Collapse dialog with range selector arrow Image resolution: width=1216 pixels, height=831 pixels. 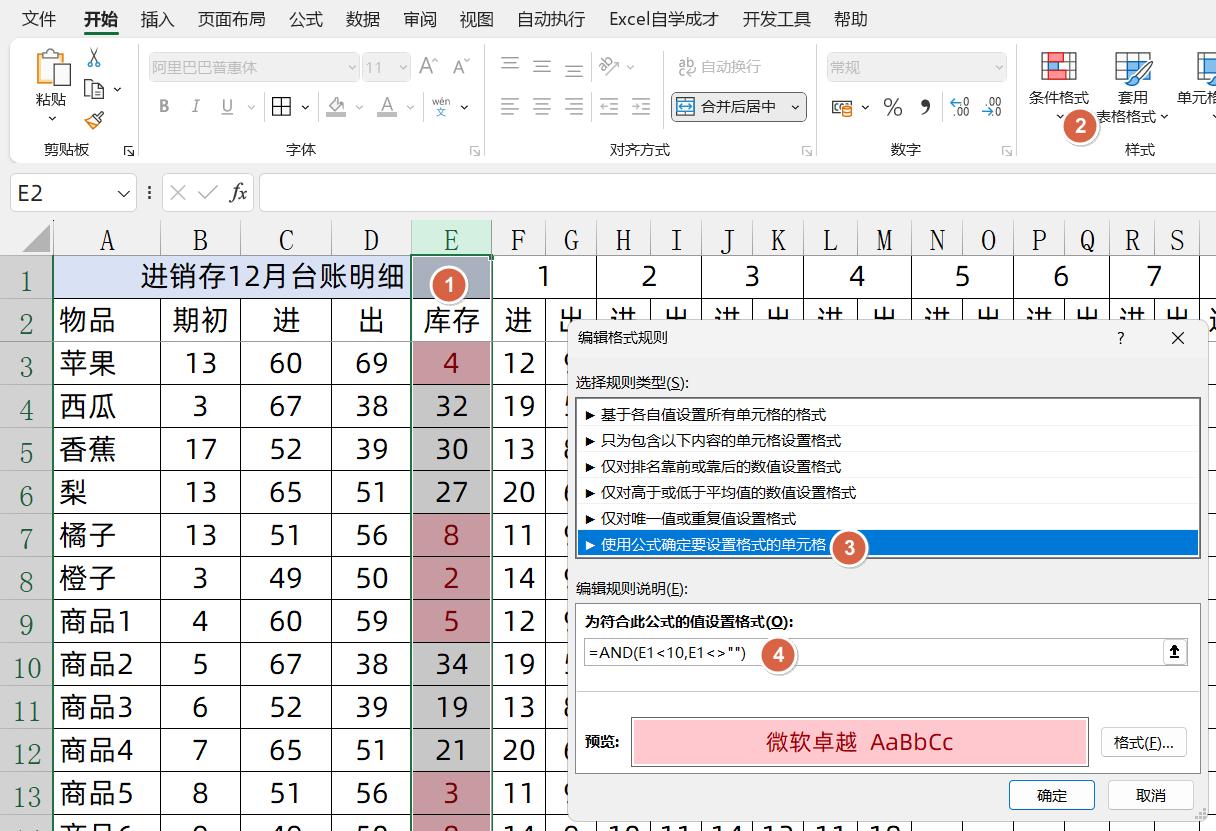pos(1174,652)
